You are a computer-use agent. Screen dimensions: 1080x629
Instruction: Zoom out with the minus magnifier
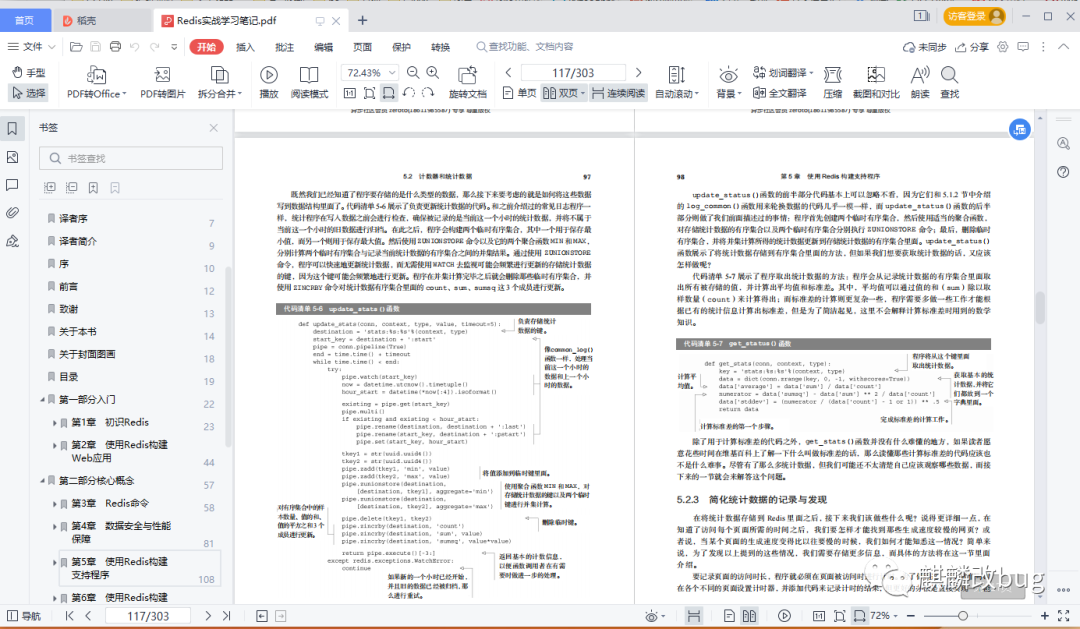point(413,72)
